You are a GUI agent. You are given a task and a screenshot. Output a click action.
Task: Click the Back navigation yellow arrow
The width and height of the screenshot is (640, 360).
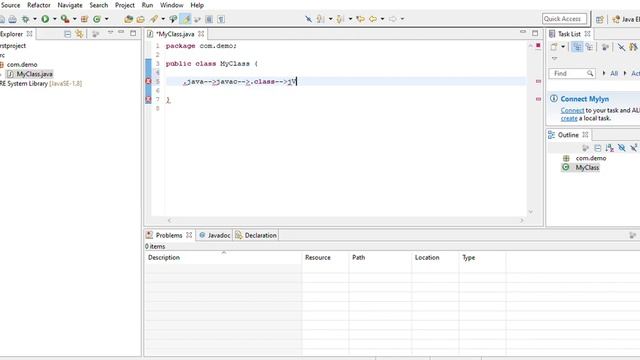coord(373,19)
